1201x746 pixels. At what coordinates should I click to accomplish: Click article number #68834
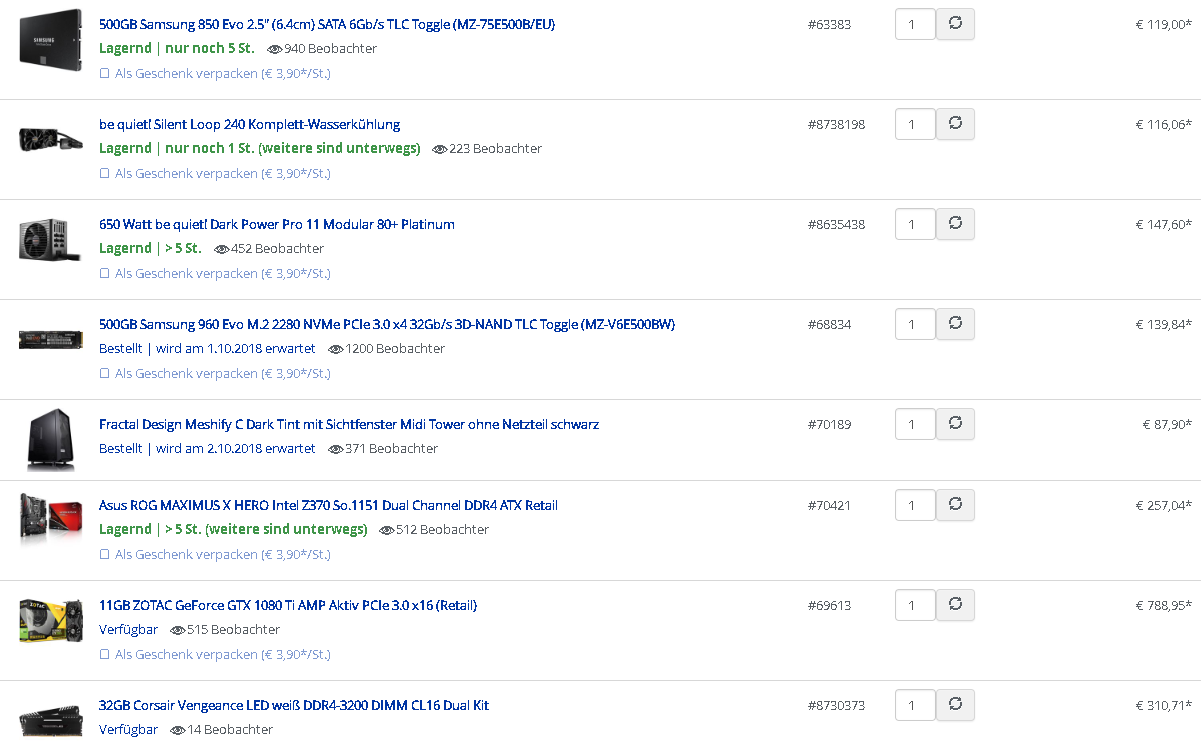(829, 324)
